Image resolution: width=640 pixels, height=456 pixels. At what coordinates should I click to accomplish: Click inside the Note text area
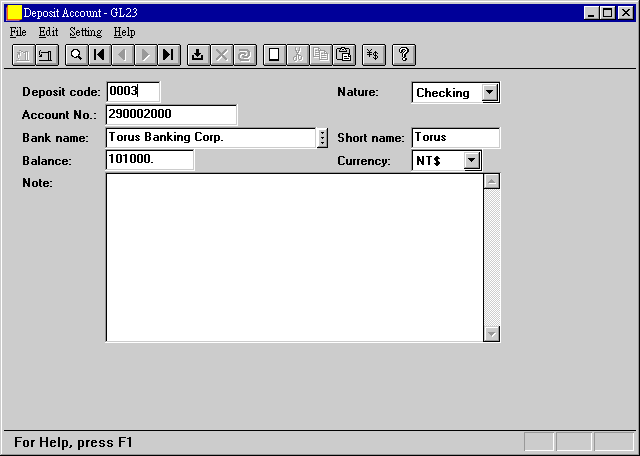[x=294, y=257]
